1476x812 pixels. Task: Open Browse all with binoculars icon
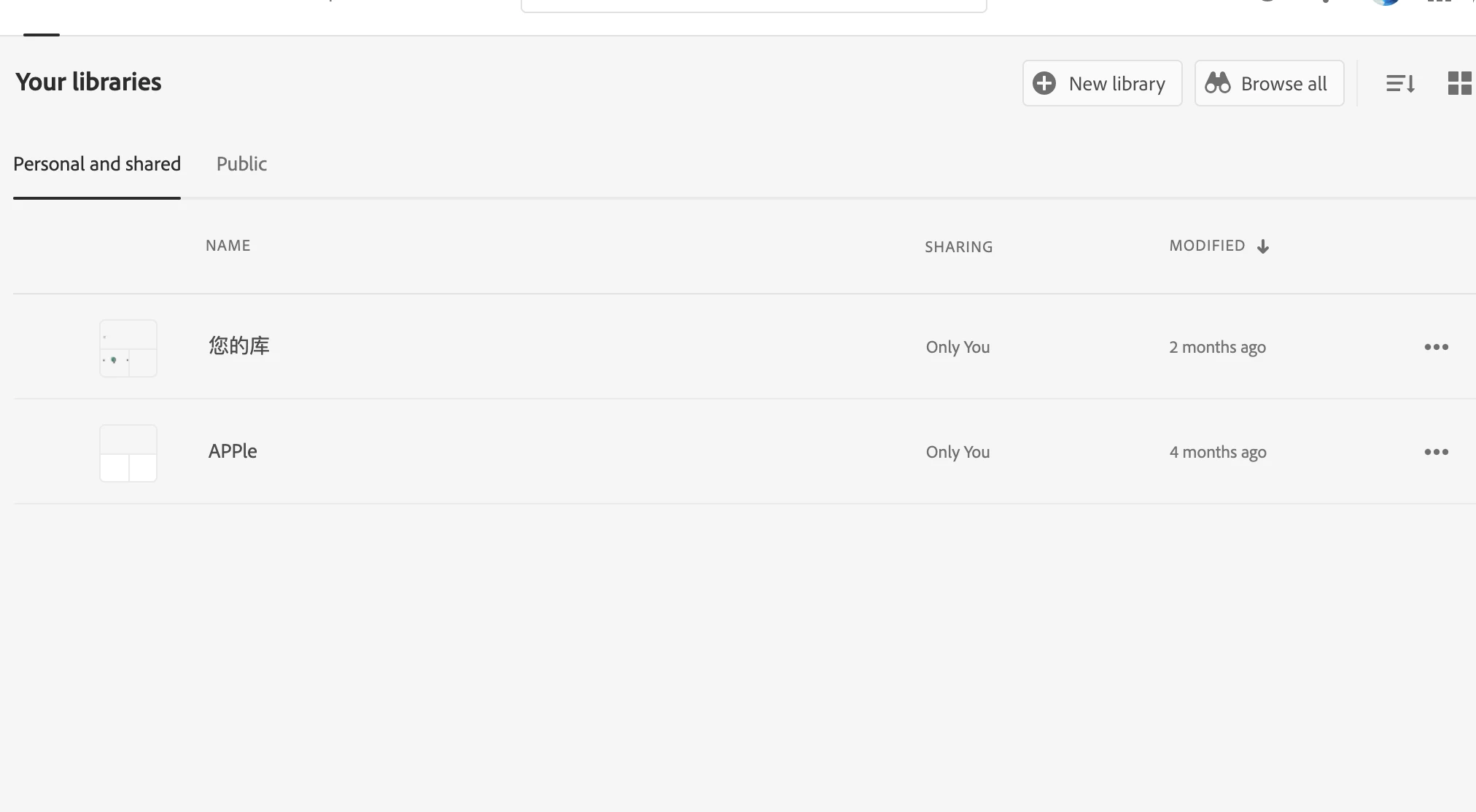tap(1269, 83)
